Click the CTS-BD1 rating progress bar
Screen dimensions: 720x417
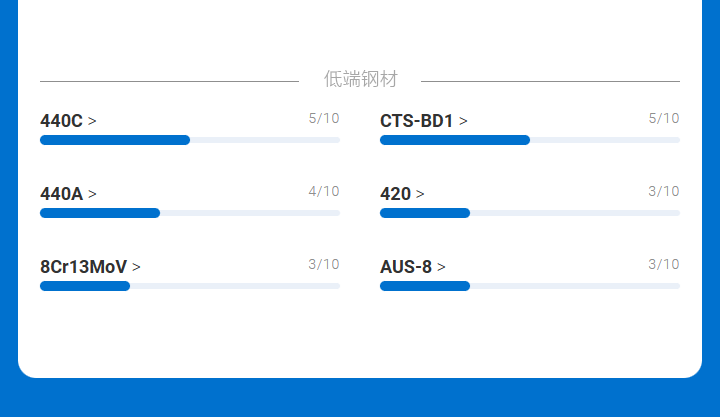click(x=530, y=140)
